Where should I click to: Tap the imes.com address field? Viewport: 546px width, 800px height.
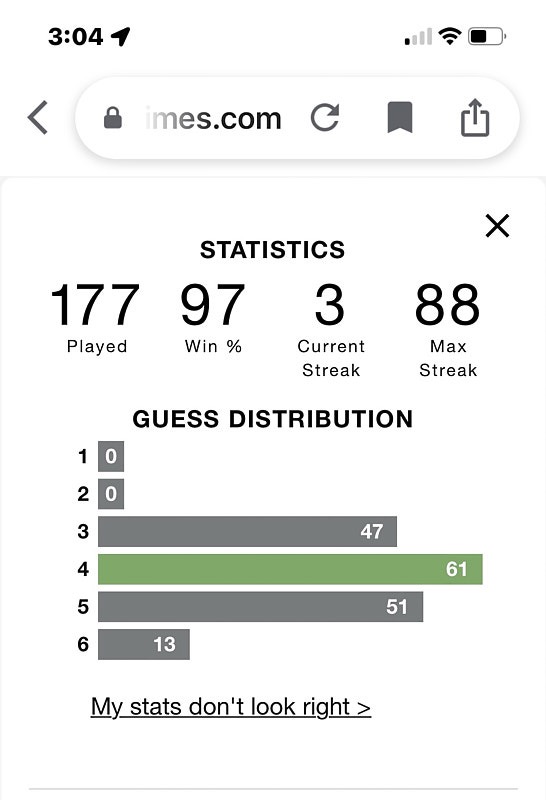(x=213, y=118)
